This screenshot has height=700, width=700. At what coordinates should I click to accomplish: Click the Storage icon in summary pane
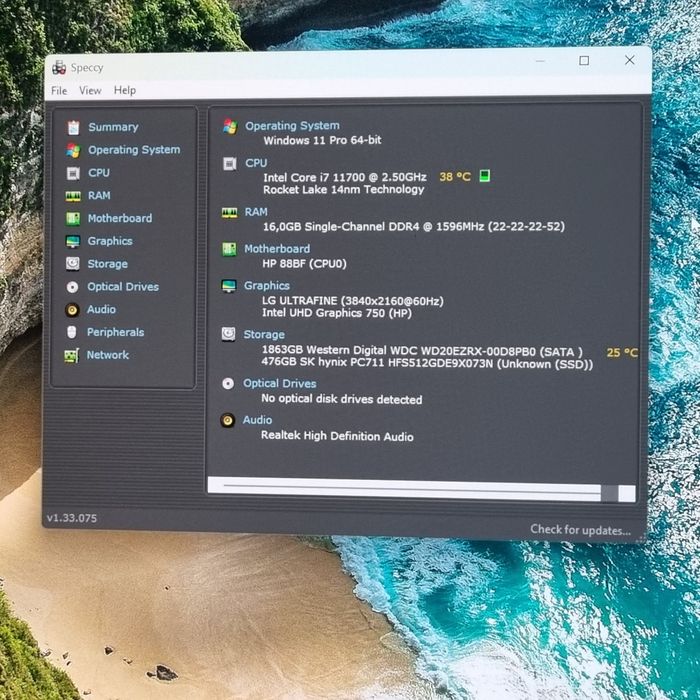[x=228, y=334]
